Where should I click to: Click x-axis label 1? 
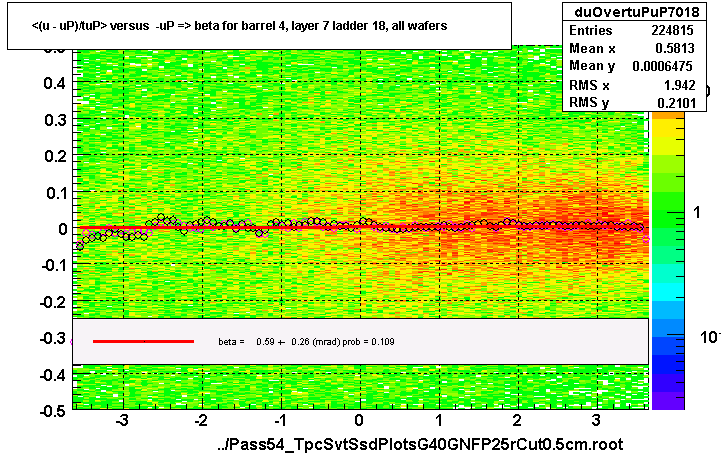439,421
